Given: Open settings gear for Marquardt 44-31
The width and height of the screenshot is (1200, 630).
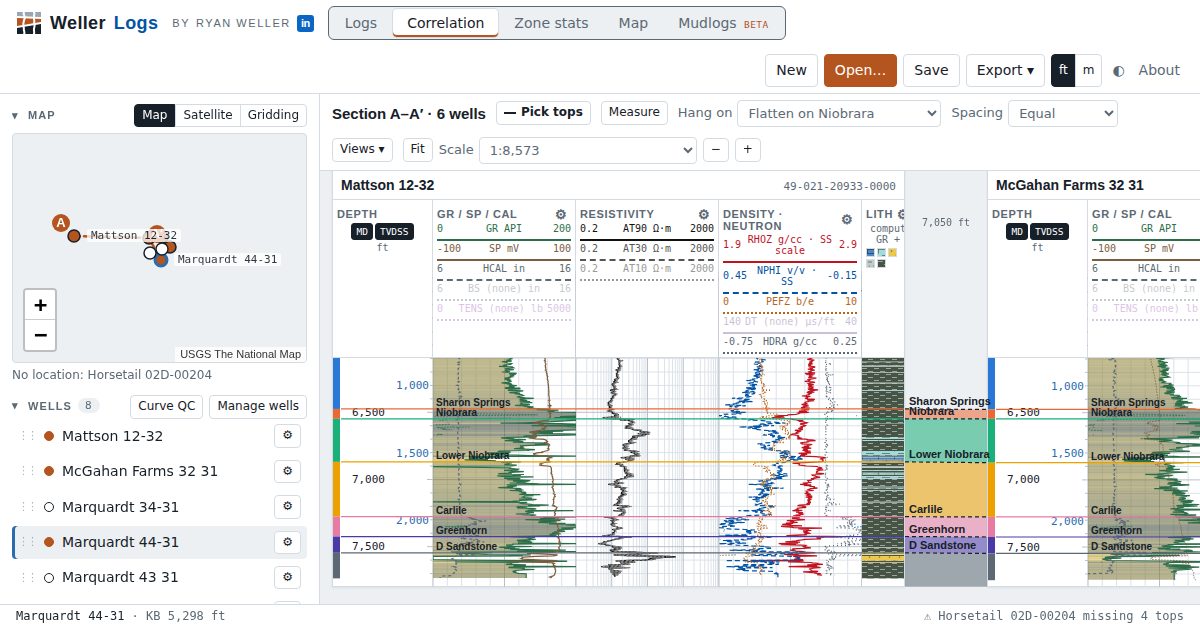Looking at the screenshot, I should point(288,542).
